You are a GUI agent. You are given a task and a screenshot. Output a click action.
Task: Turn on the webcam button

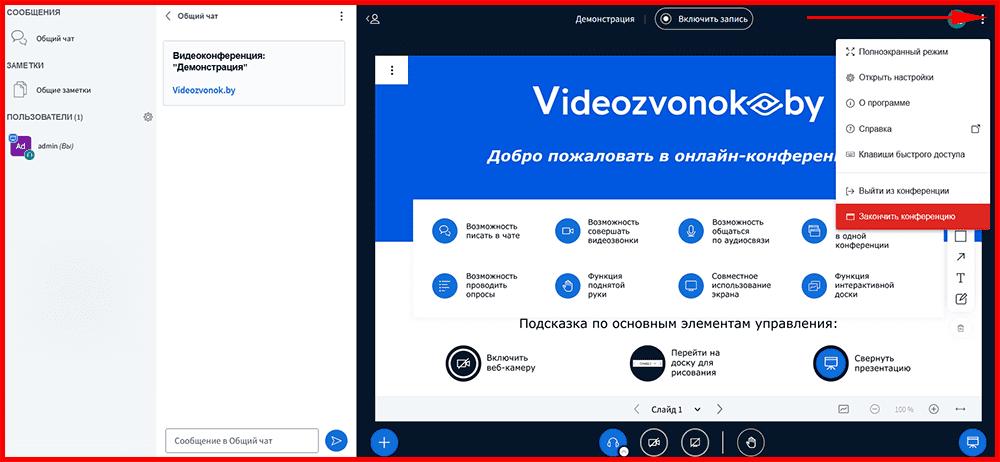coord(654,442)
